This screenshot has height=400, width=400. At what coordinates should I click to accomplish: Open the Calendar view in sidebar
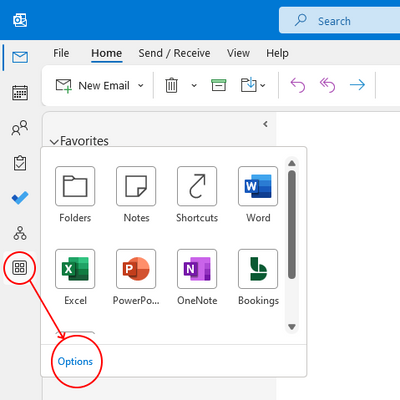[20, 93]
